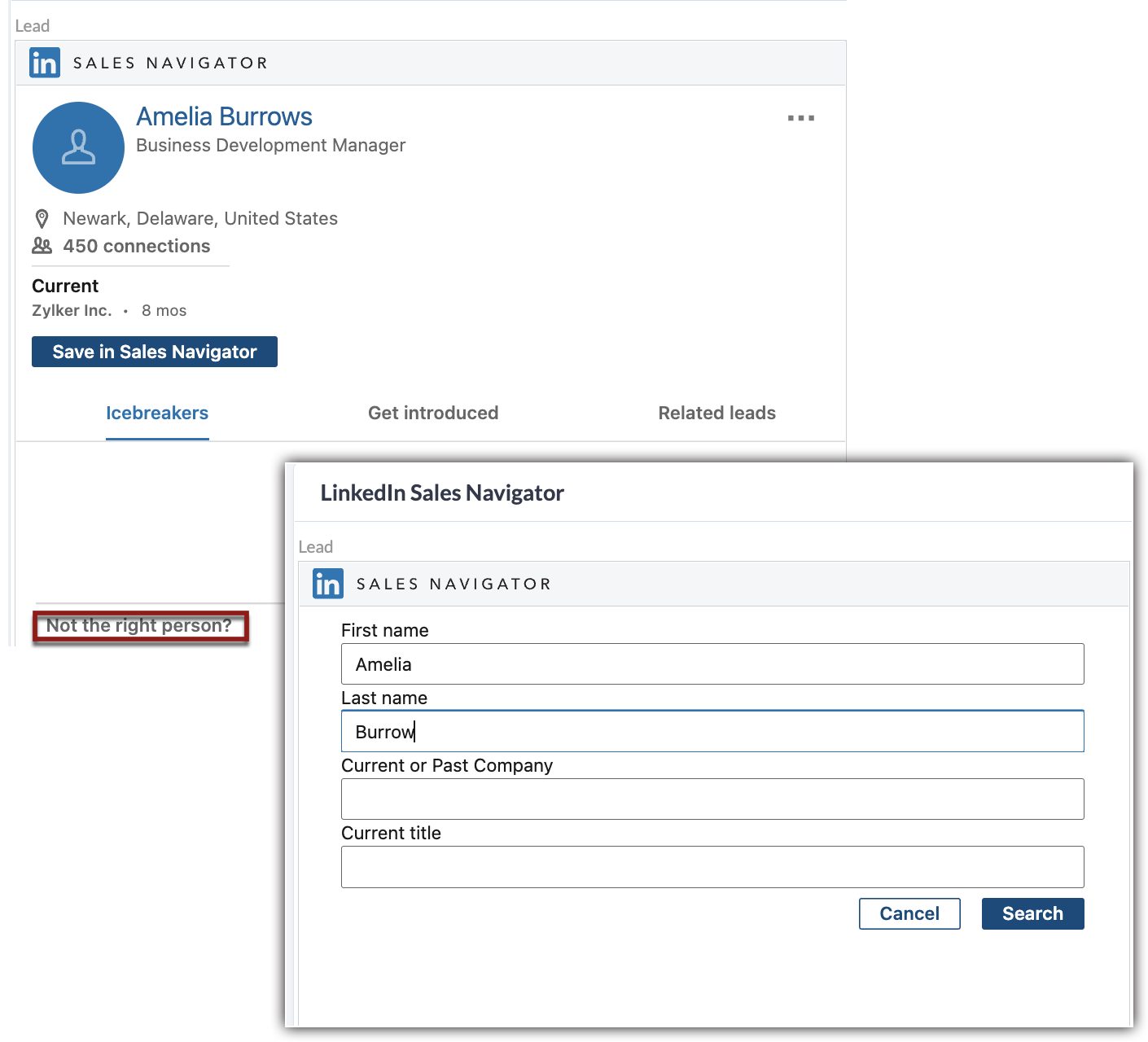Click the Zylker Inc. company text
The image size is (1148, 1042).
coord(72,310)
